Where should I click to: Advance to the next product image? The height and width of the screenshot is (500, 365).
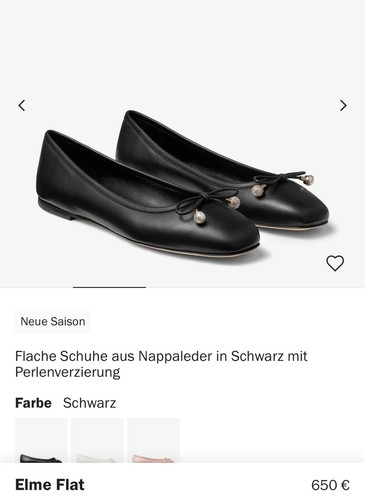click(343, 105)
